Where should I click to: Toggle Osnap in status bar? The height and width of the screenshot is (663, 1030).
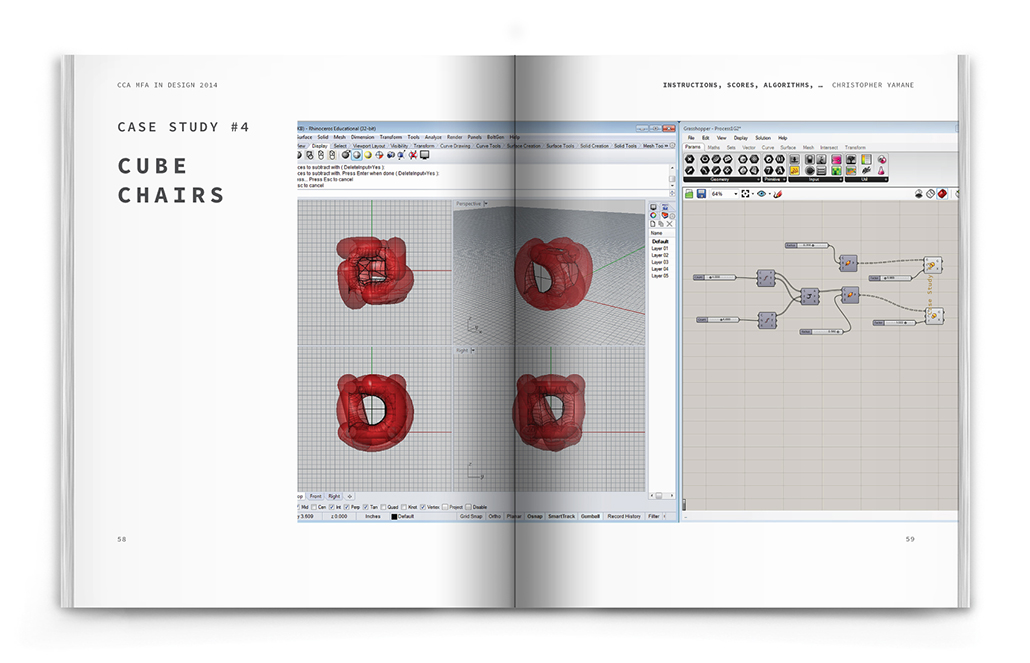pyautogui.click(x=535, y=516)
